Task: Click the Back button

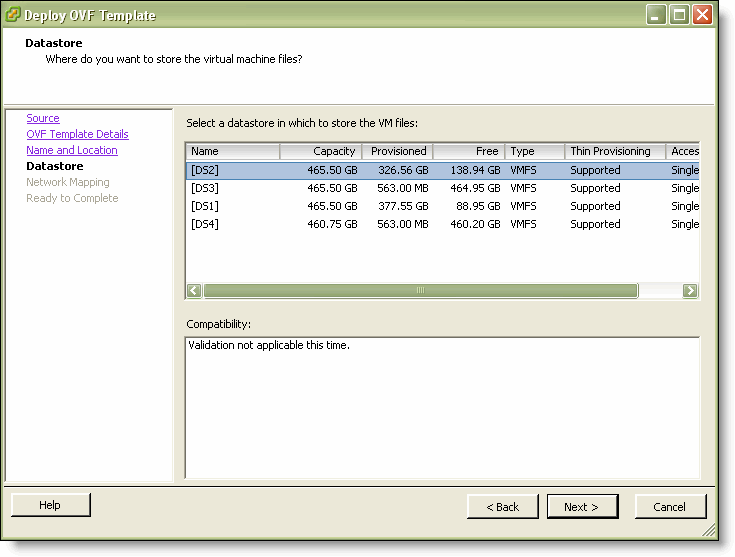Action: pyautogui.click(x=502, y=507)
